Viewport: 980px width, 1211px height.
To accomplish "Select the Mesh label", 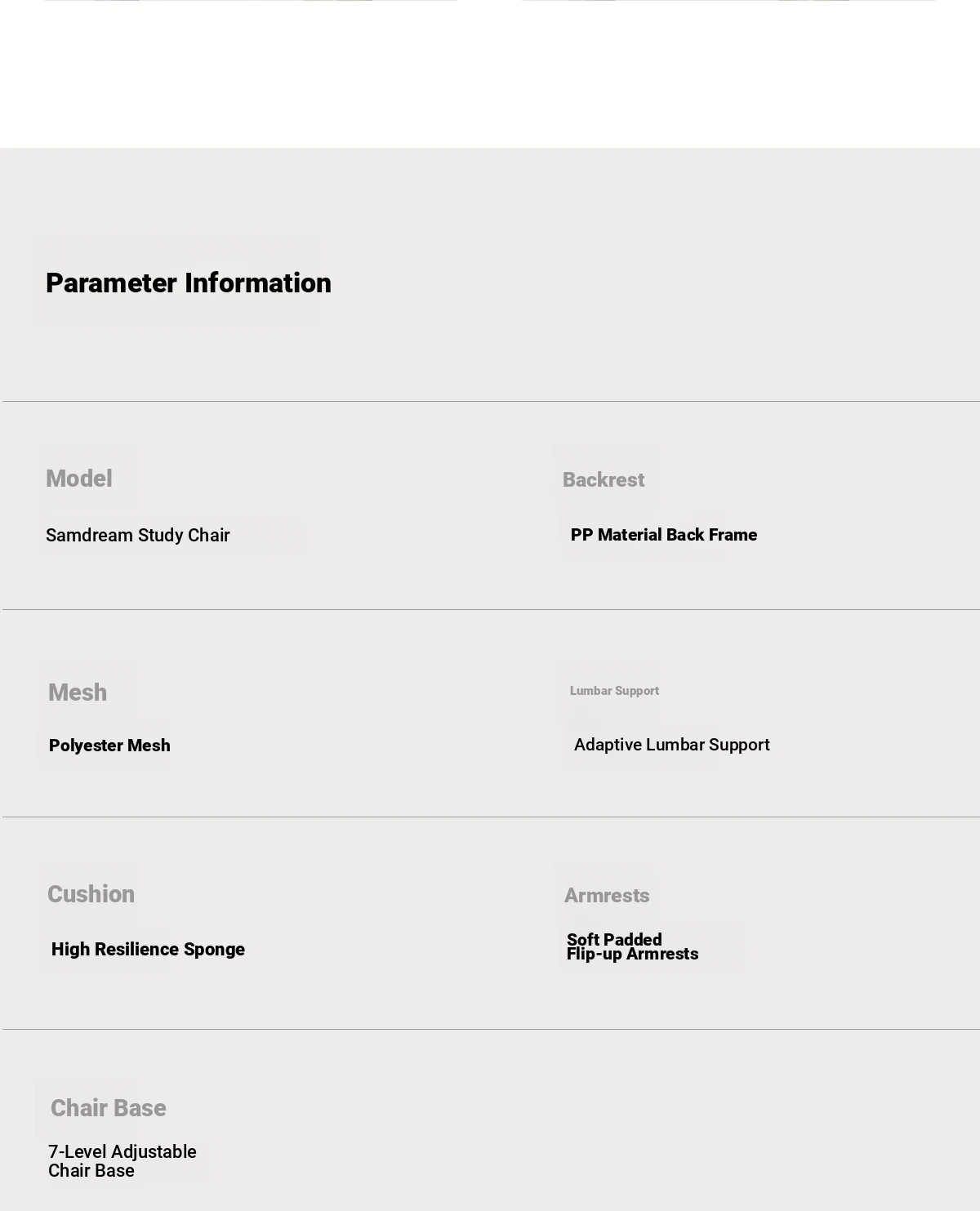I will click(78, 692).
